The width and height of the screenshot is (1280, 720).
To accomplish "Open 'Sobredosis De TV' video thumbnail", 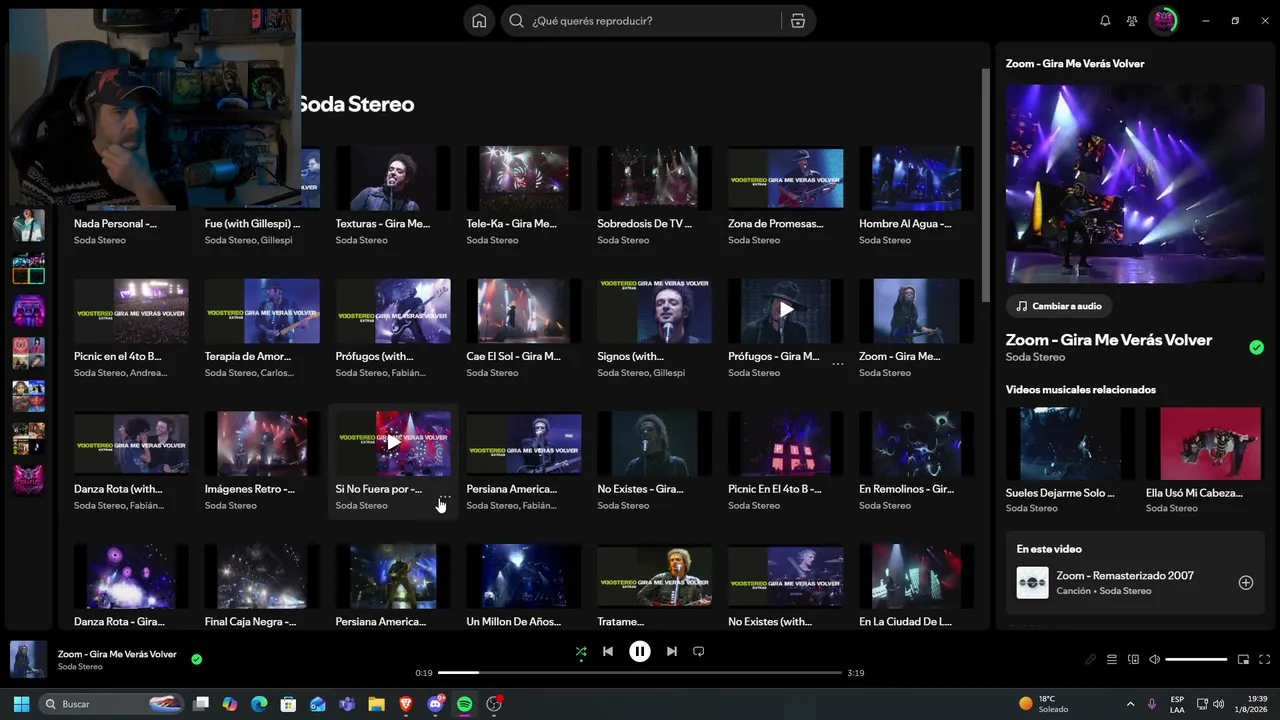I will [x=655, y=178].
